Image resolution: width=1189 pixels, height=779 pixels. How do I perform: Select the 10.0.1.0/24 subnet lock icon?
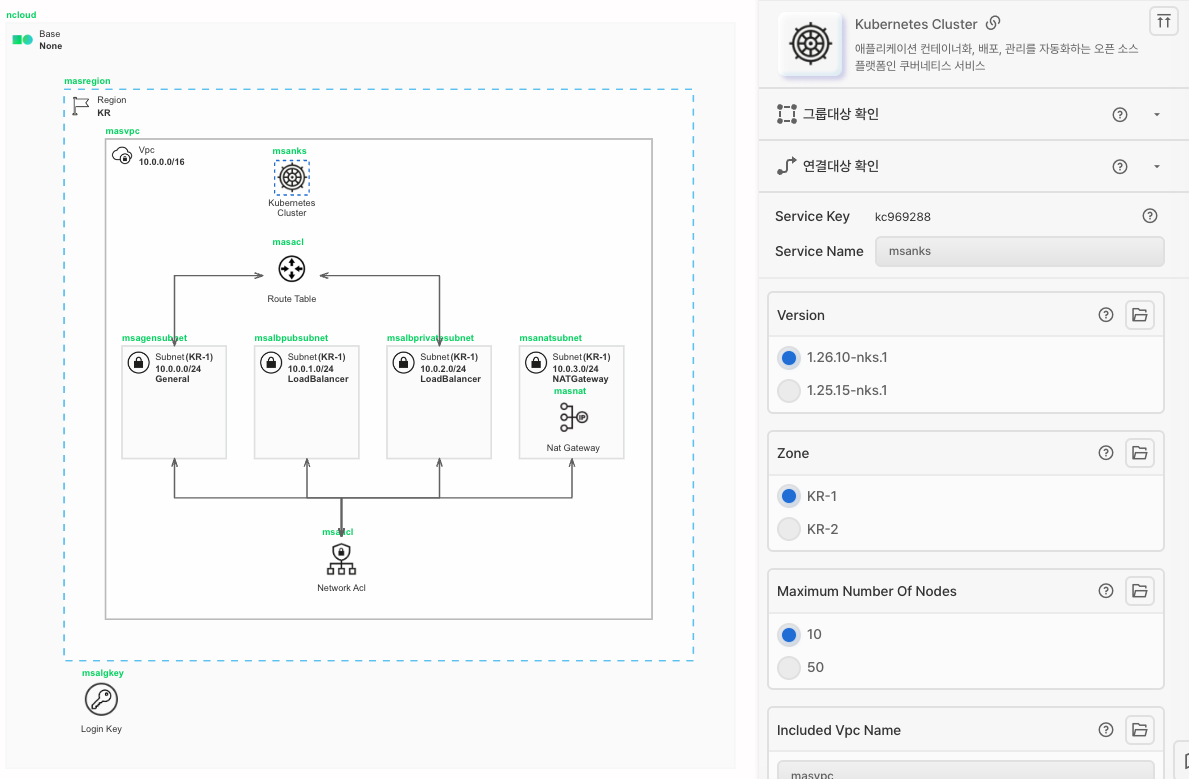271,363
